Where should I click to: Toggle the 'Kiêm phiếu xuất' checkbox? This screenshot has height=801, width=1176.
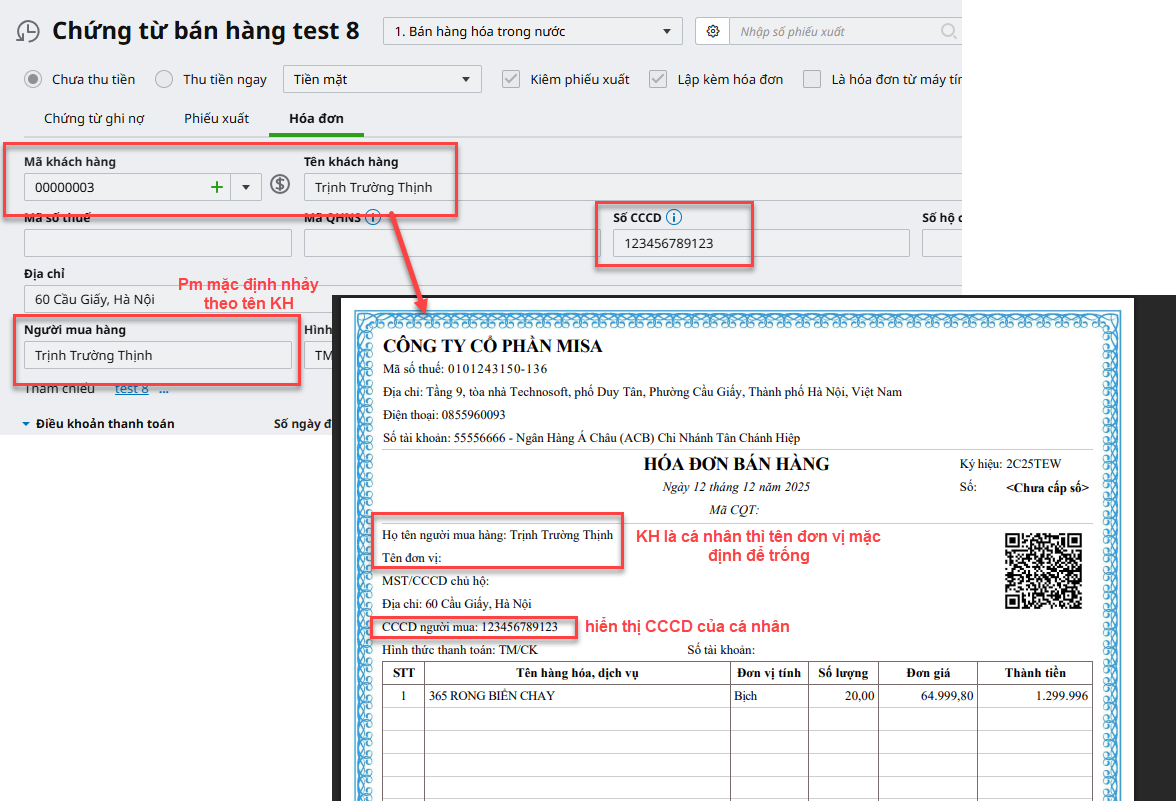coord(511,79)
